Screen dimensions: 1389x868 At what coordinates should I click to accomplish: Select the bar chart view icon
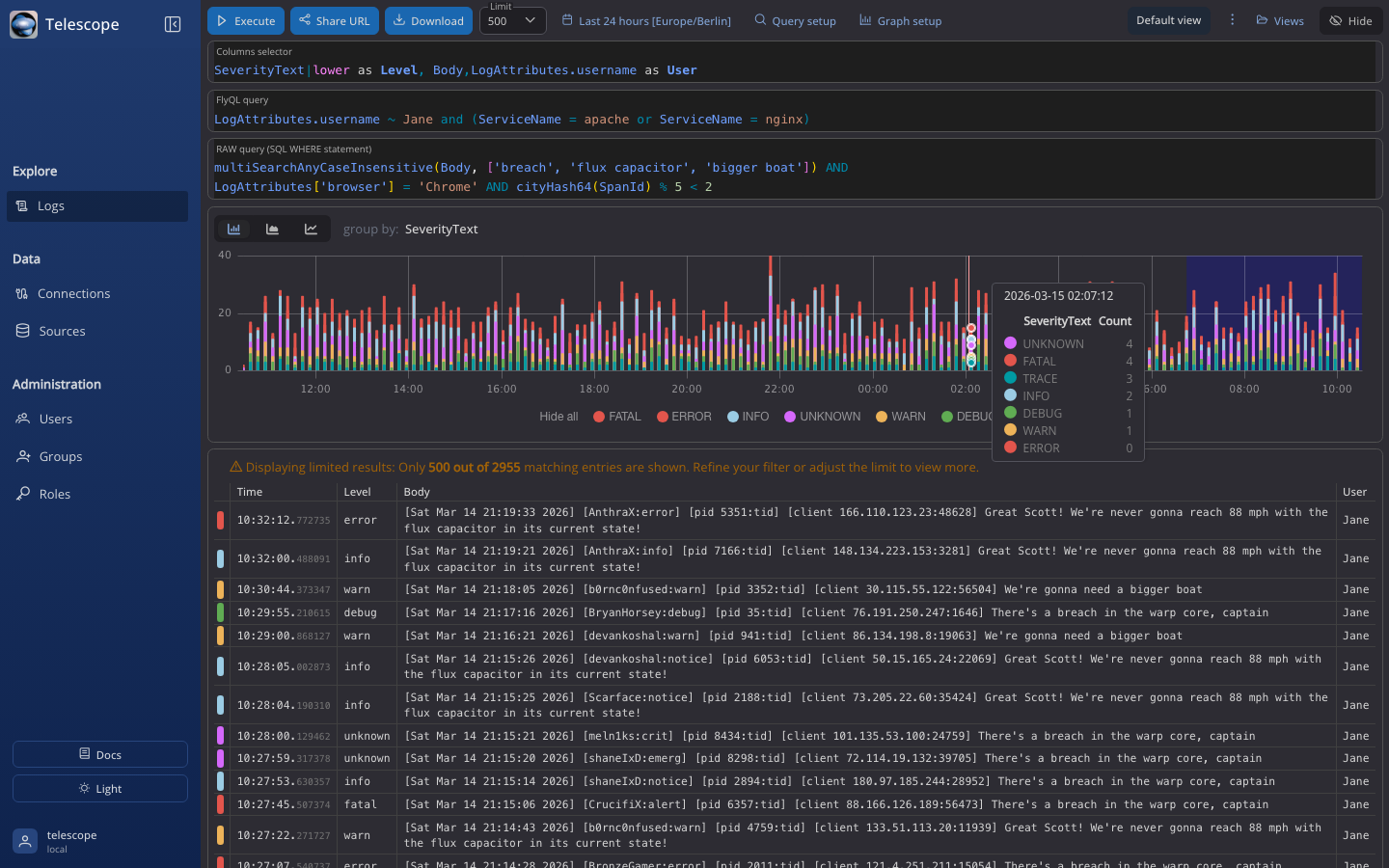233,230
